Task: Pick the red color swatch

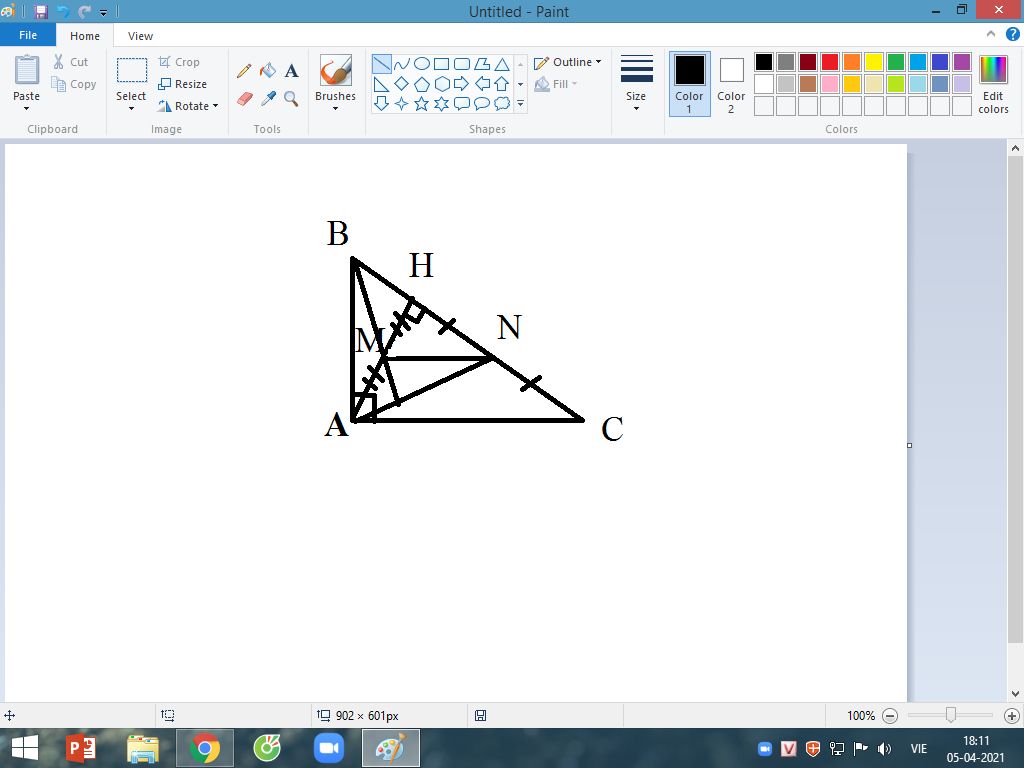Action: 830,61
